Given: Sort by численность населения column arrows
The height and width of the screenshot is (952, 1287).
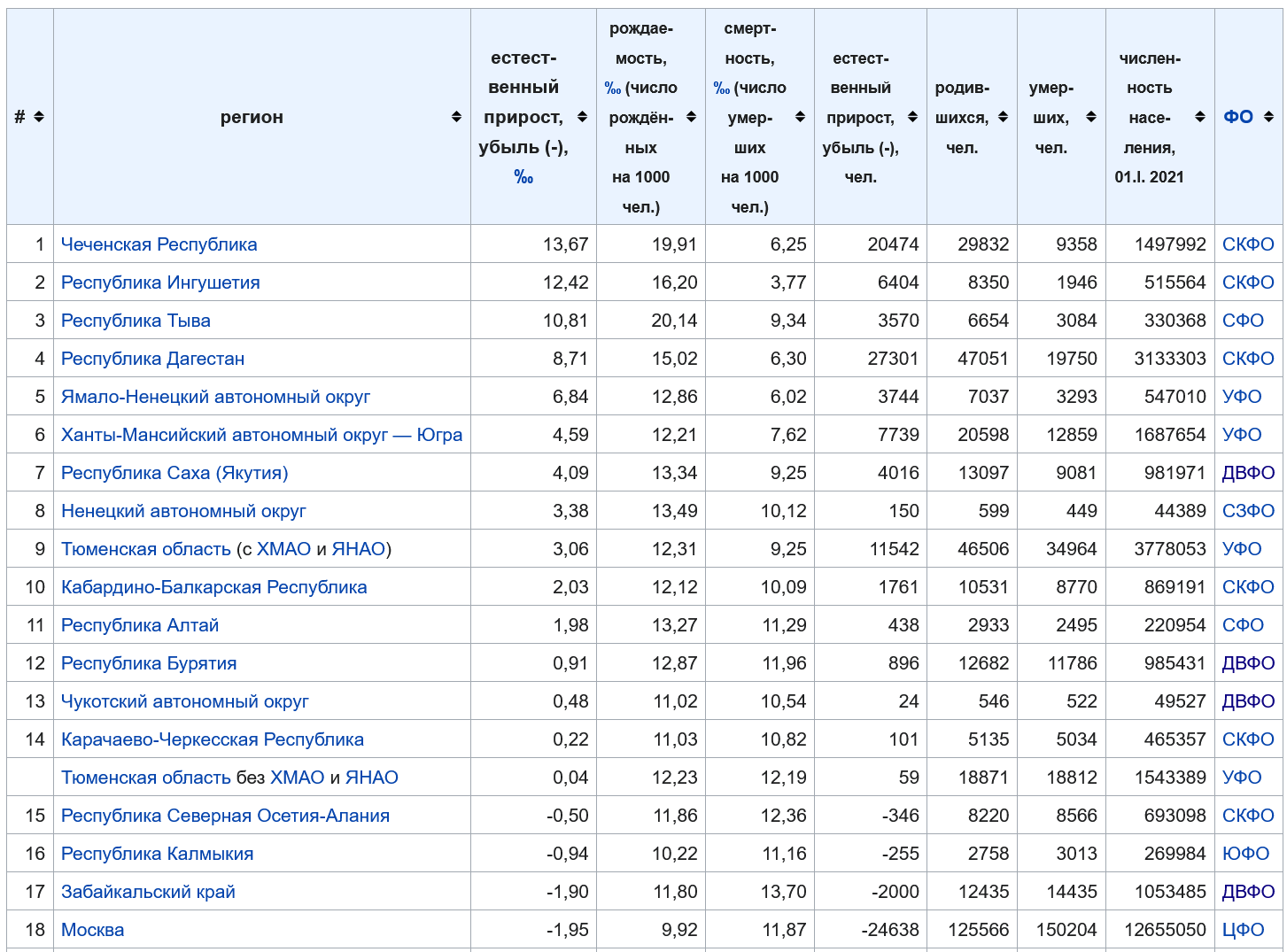Looking at the screenshot, I should [1200, 117].
